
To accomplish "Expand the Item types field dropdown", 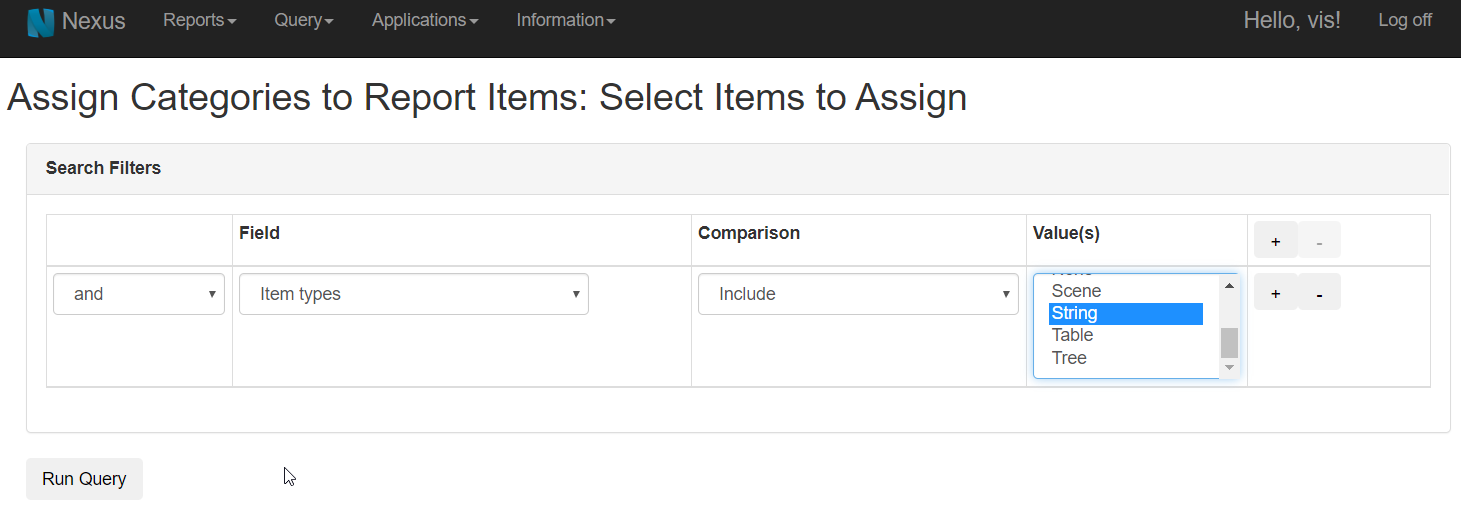I will [x=413, y=294].
